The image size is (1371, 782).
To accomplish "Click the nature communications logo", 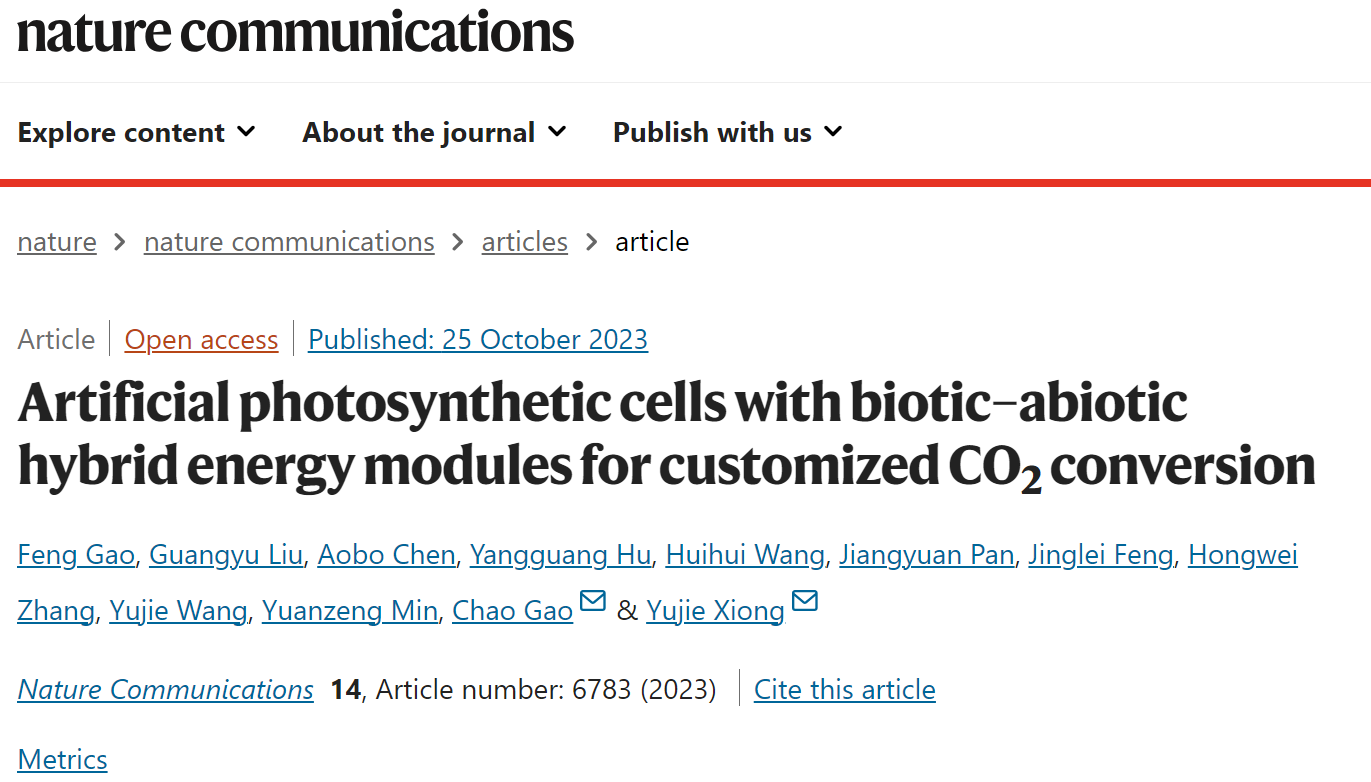I will [x=296, y=31].
